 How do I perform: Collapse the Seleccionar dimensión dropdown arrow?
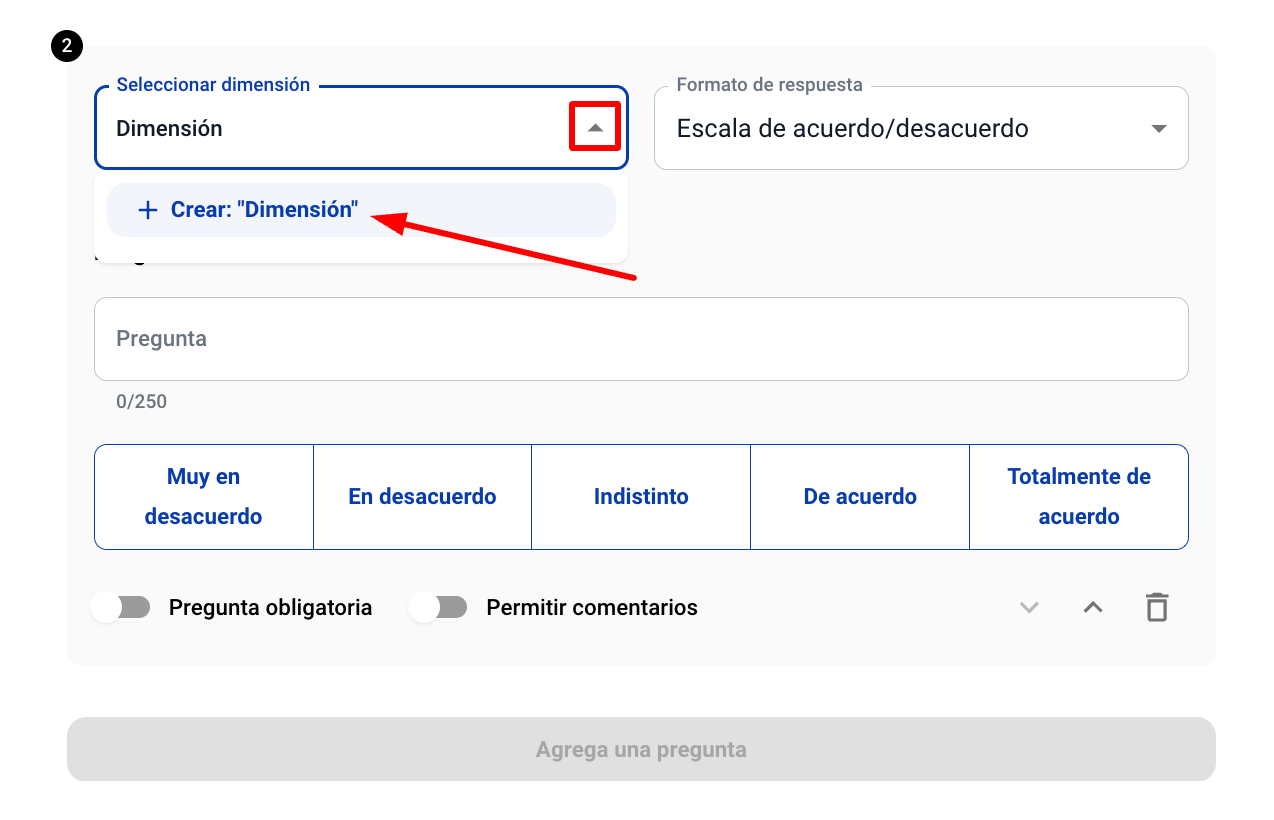point(595,128)
